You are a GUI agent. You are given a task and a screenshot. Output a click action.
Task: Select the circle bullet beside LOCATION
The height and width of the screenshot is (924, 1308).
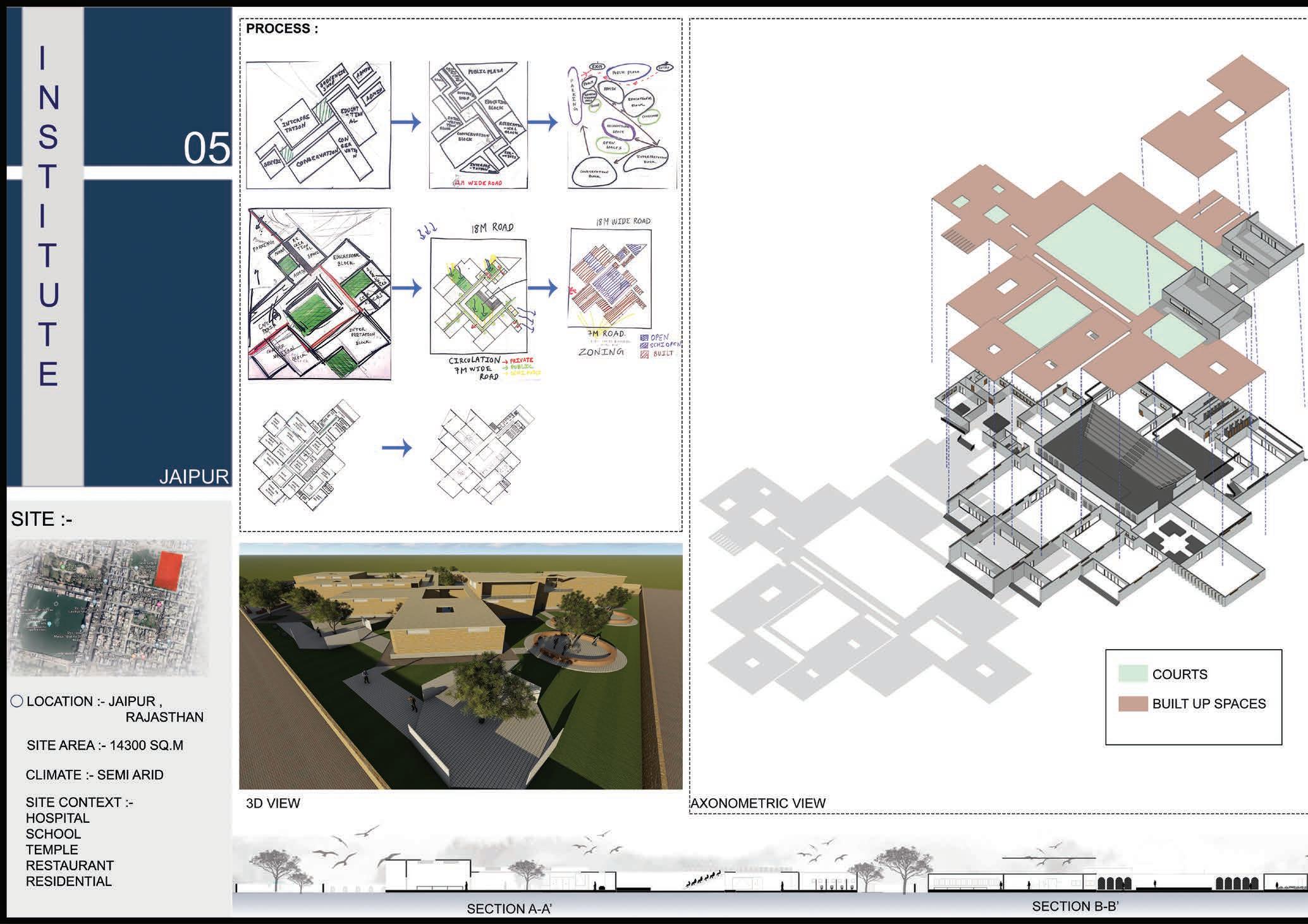[17, 701]
